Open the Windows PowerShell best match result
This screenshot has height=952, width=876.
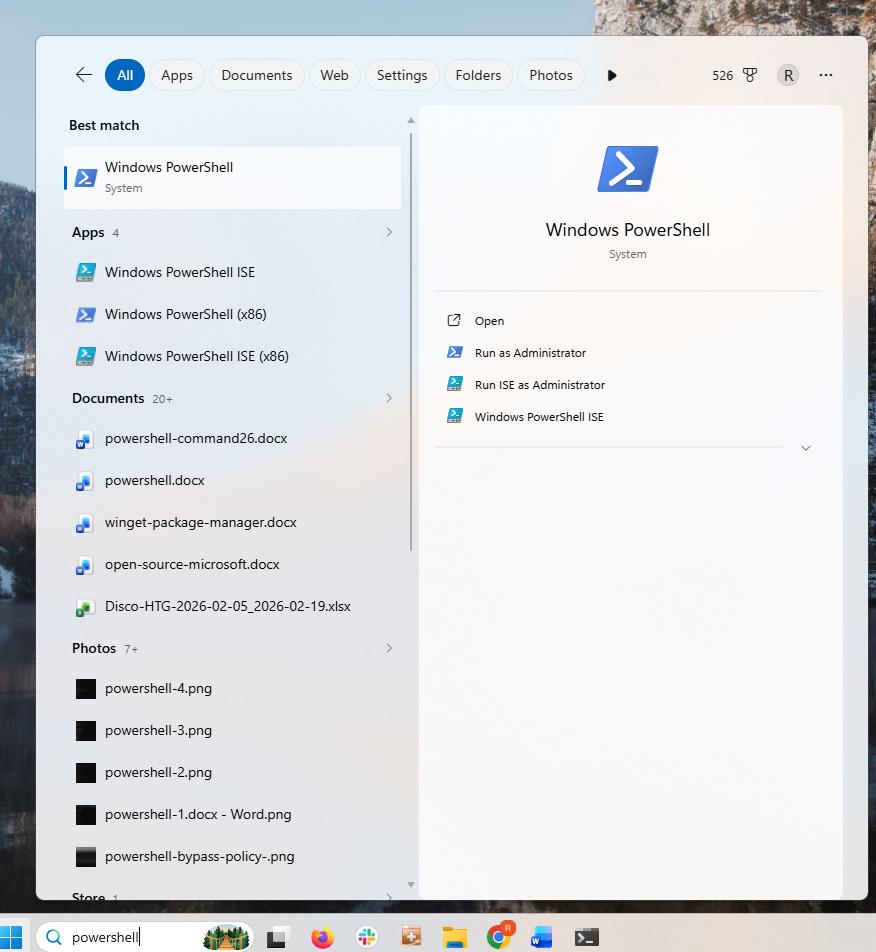[x=233, y=177]
